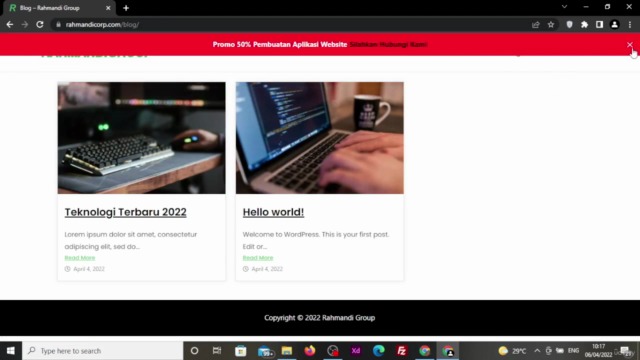The image size is (640, 360).
Task: Open the keyboard post thumbnail
Action: pyautogui.click(x=141, y=138)
